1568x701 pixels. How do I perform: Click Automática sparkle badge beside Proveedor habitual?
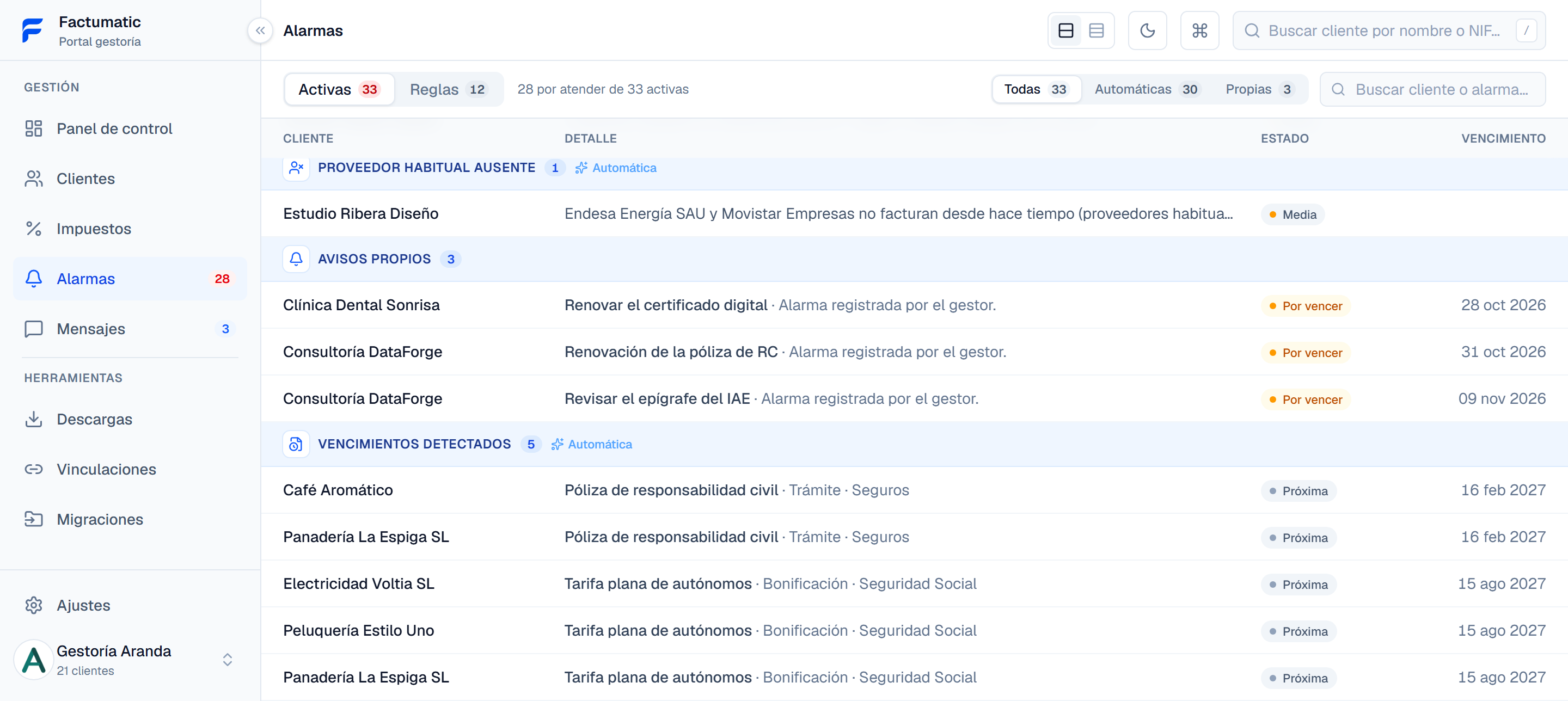(616, 168)
